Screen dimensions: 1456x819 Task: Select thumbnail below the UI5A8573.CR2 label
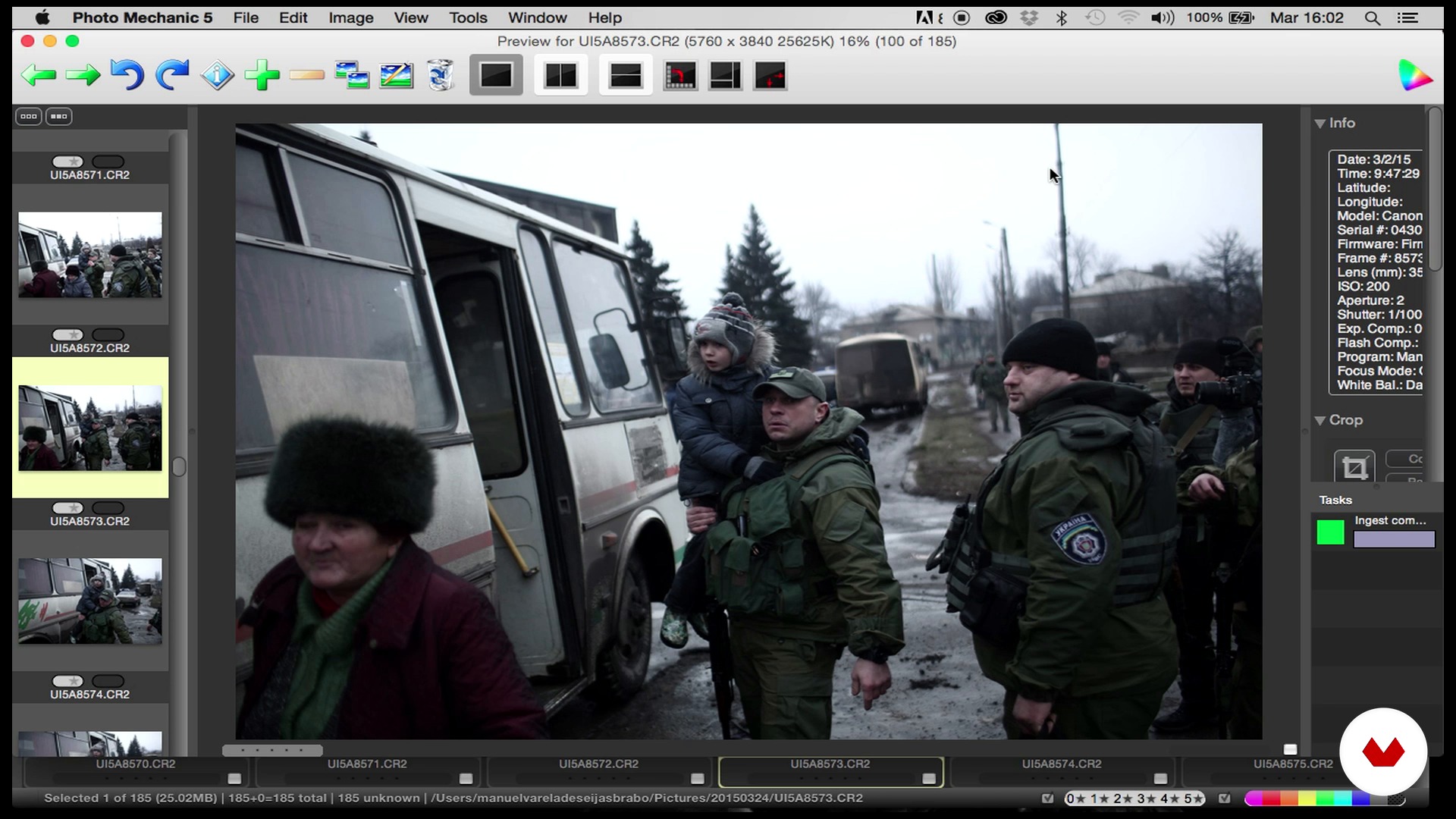[x=90, y=601]
